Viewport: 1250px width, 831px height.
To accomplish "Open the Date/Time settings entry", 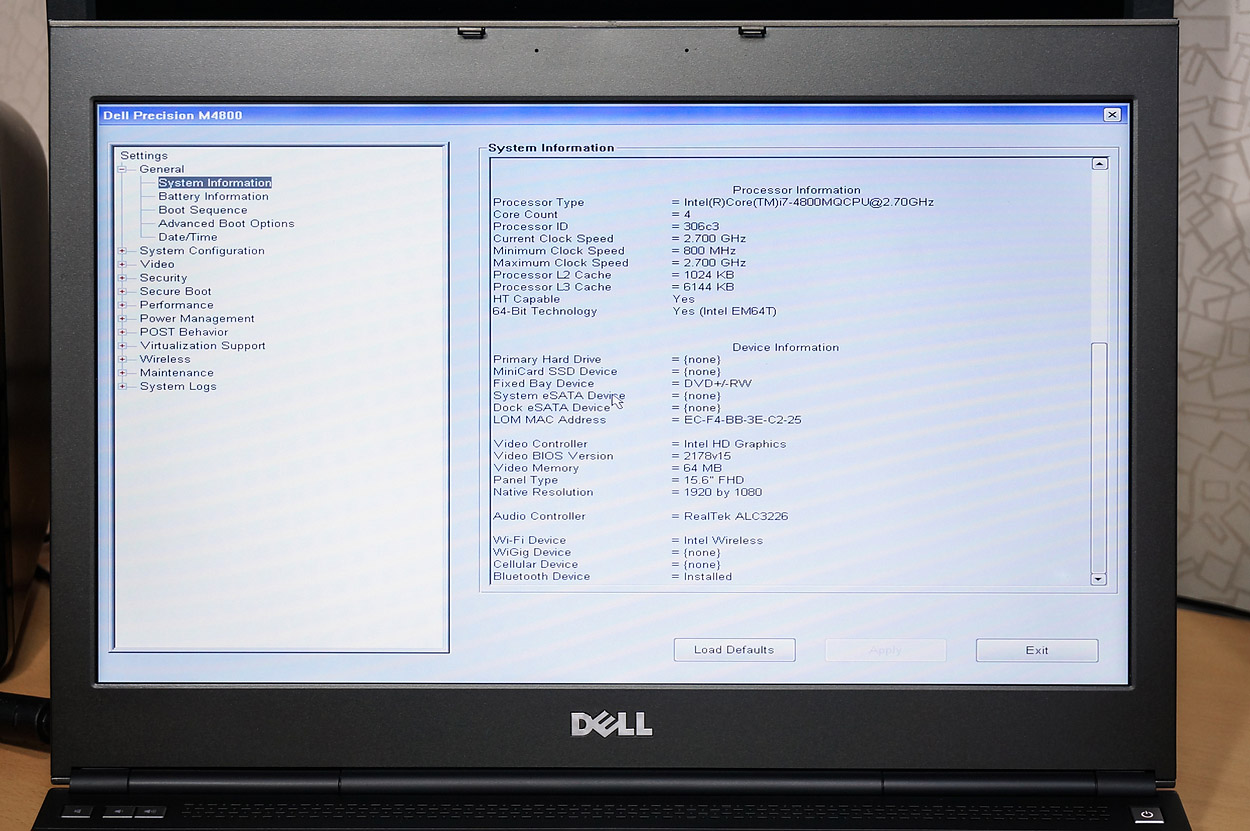I will tap(188, 237).
